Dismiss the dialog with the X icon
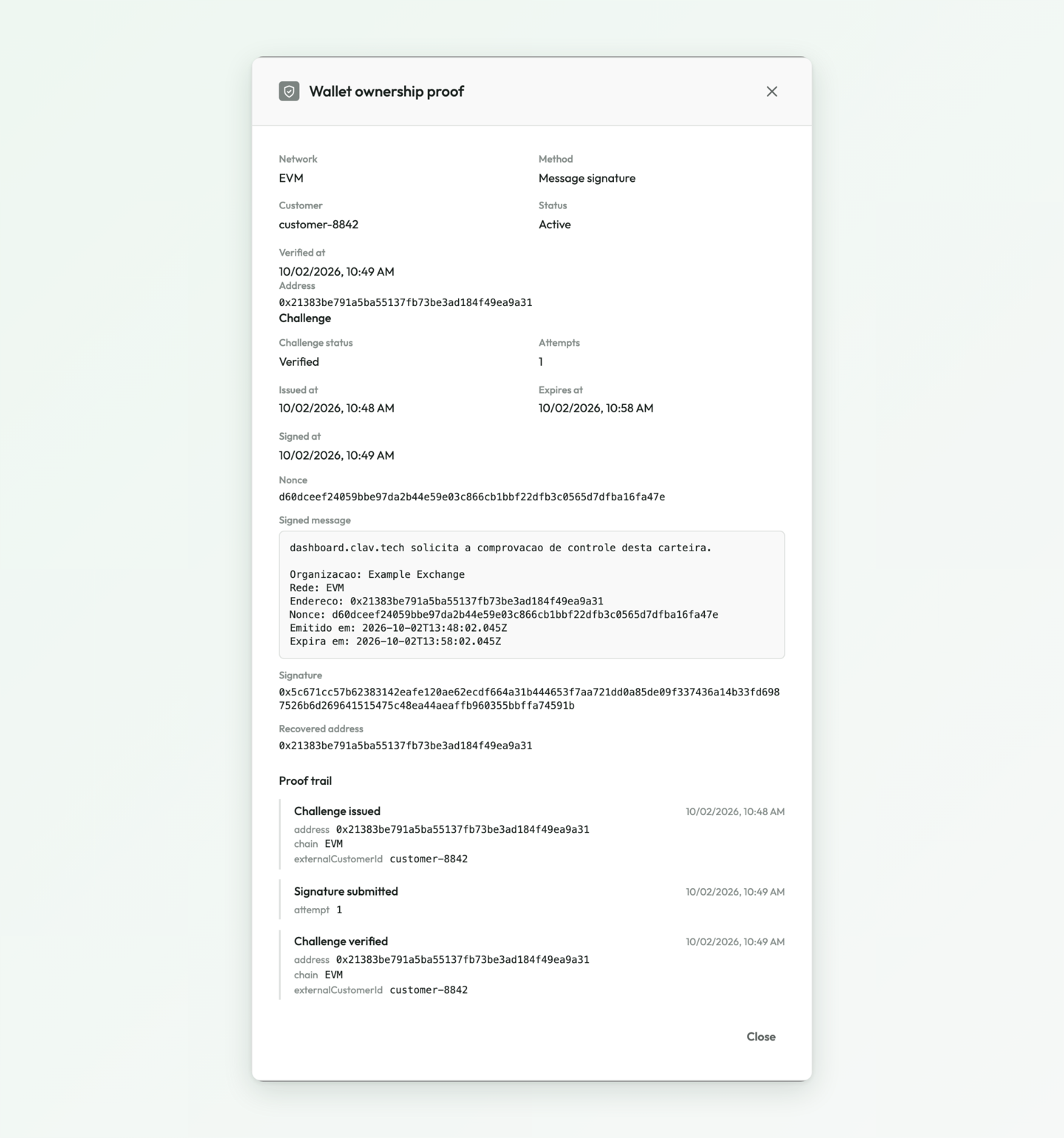Viewport: 1064px width, 1138px height. [771, 91]
